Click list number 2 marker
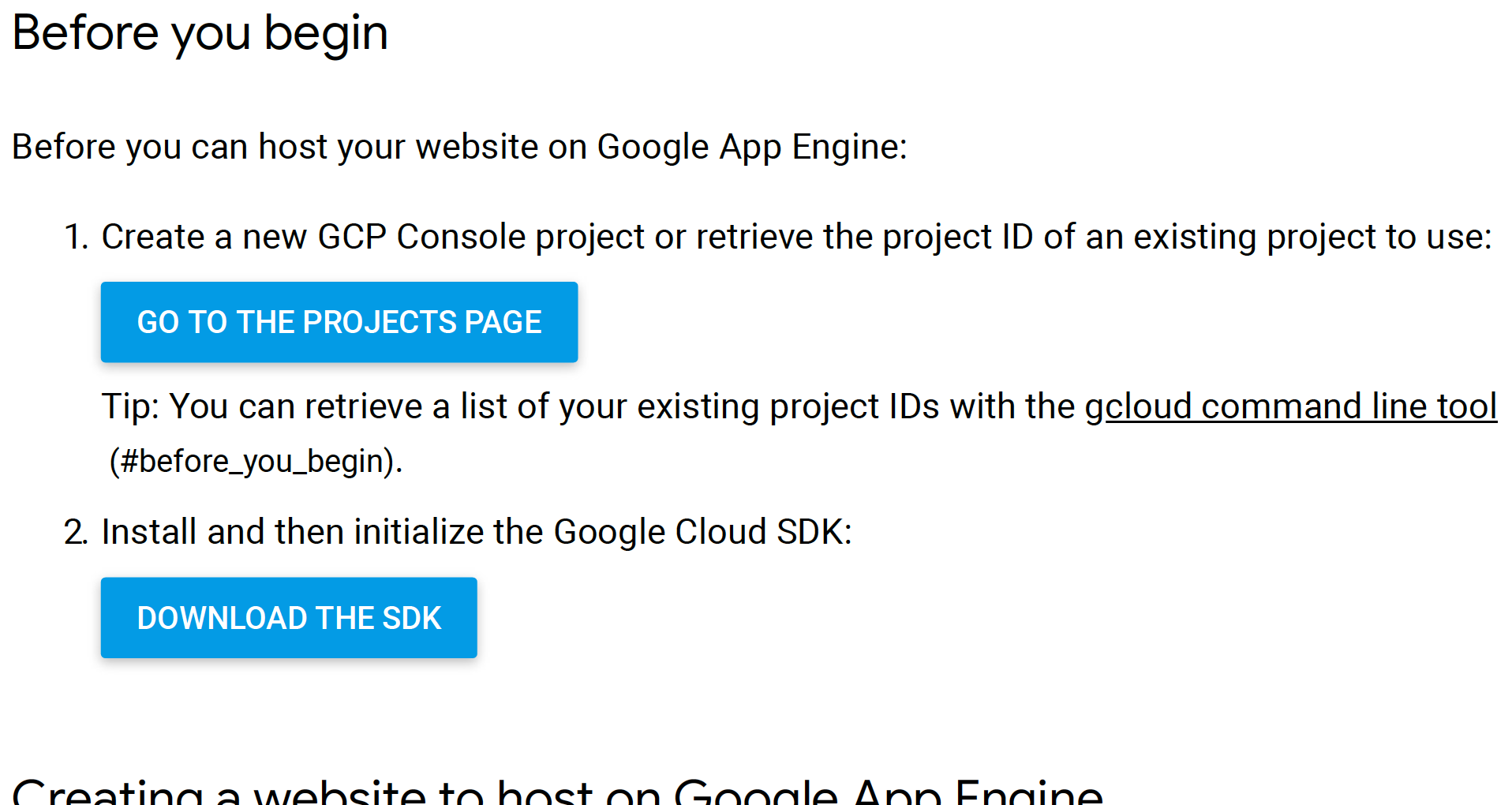Image resolution: width=1512 pixels, height=805 pixels. pos(76,532)
